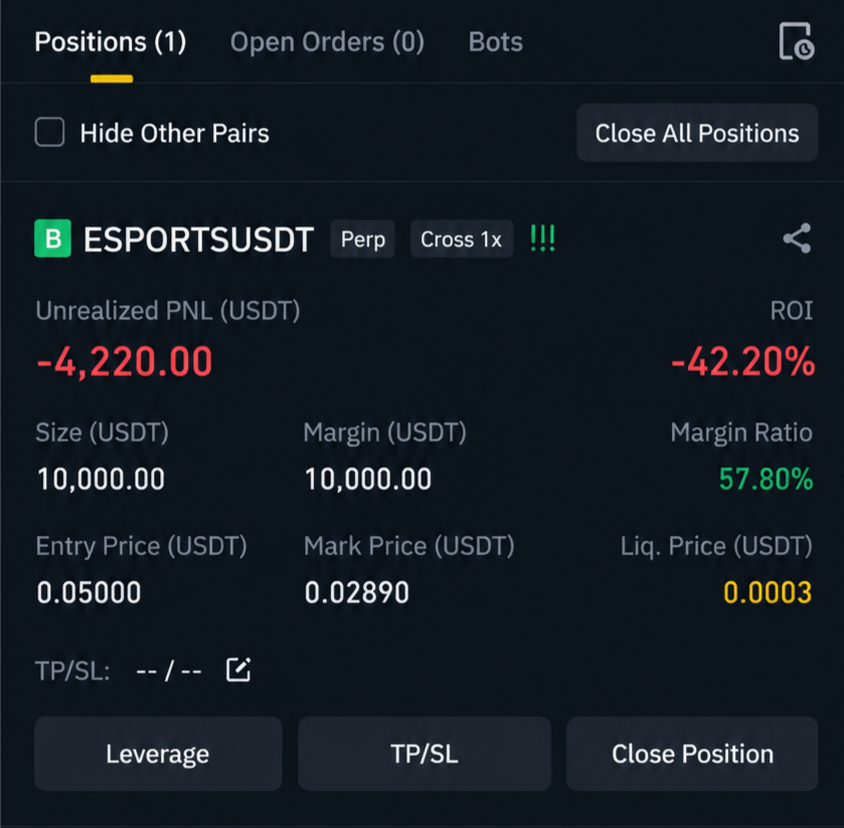Screen dimensions: 844x828
Task: Tap the green ADL indicator bars
Action: tap(543, 238)
